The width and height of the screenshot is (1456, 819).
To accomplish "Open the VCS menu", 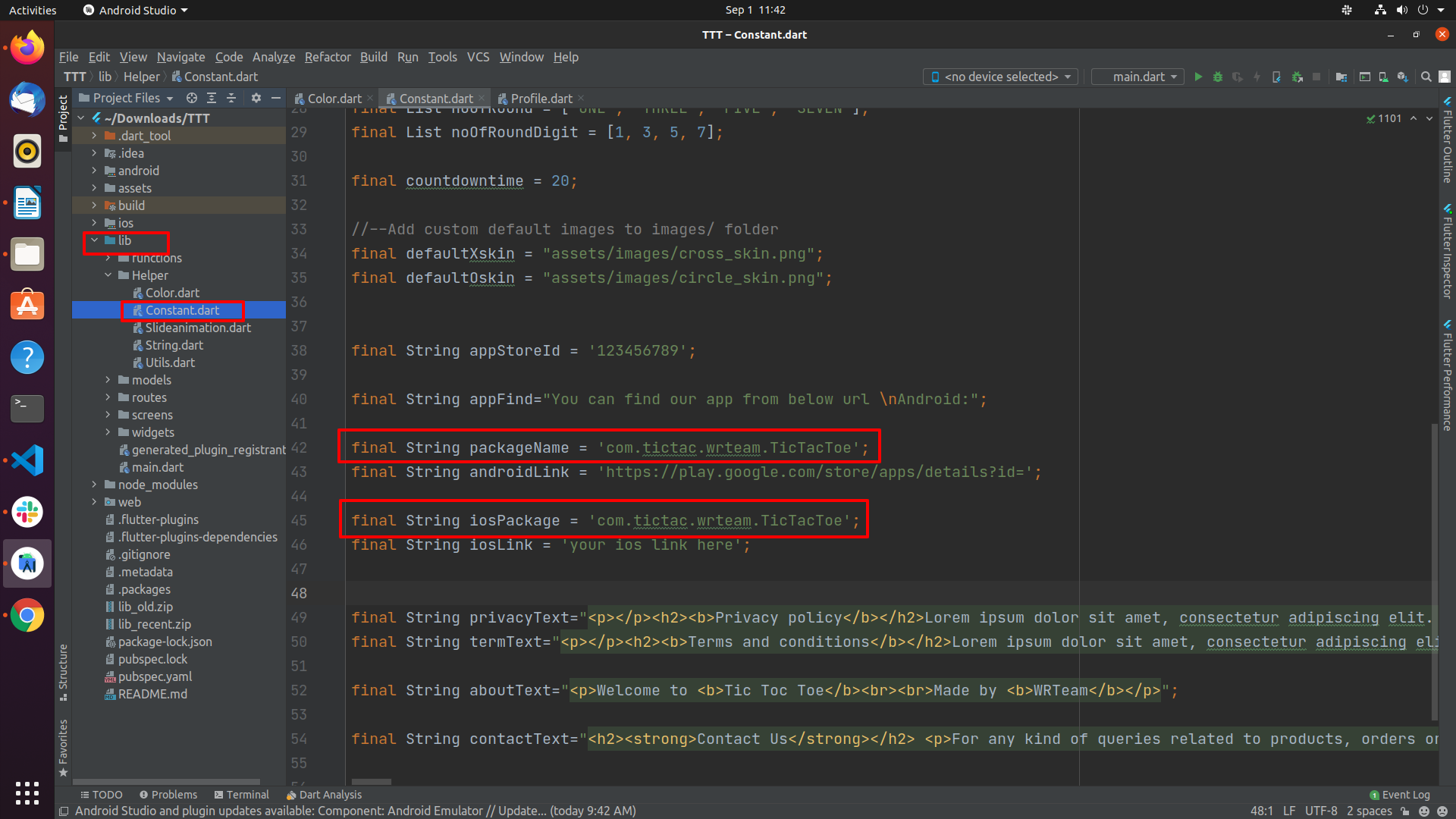I will pyautogui.click(x=478, y=57).
